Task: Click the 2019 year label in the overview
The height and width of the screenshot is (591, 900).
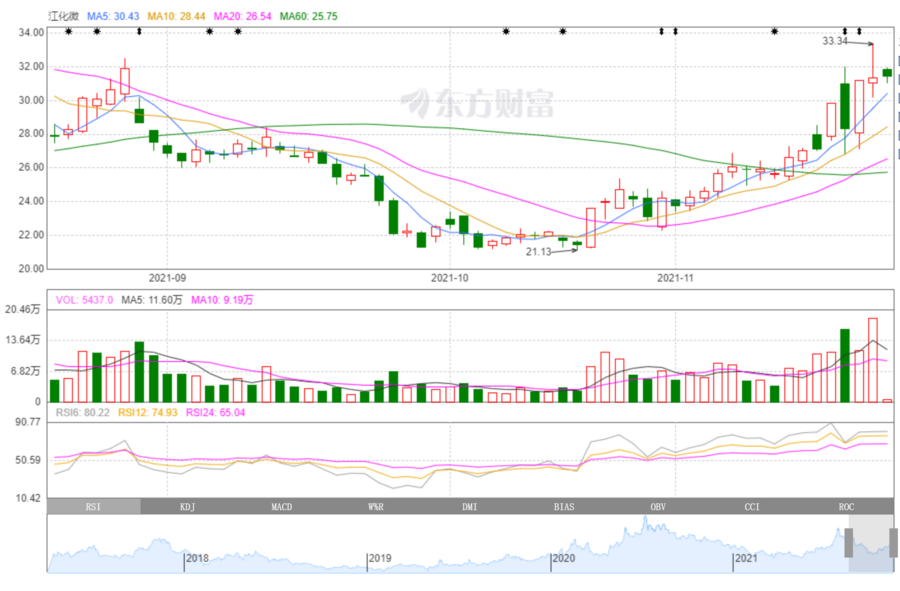Action: (x=380, y=558)
